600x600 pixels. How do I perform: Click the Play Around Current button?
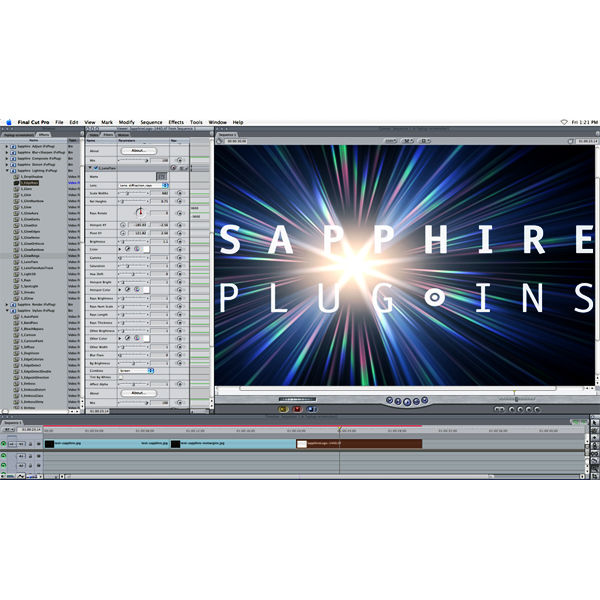click(416, 401)
